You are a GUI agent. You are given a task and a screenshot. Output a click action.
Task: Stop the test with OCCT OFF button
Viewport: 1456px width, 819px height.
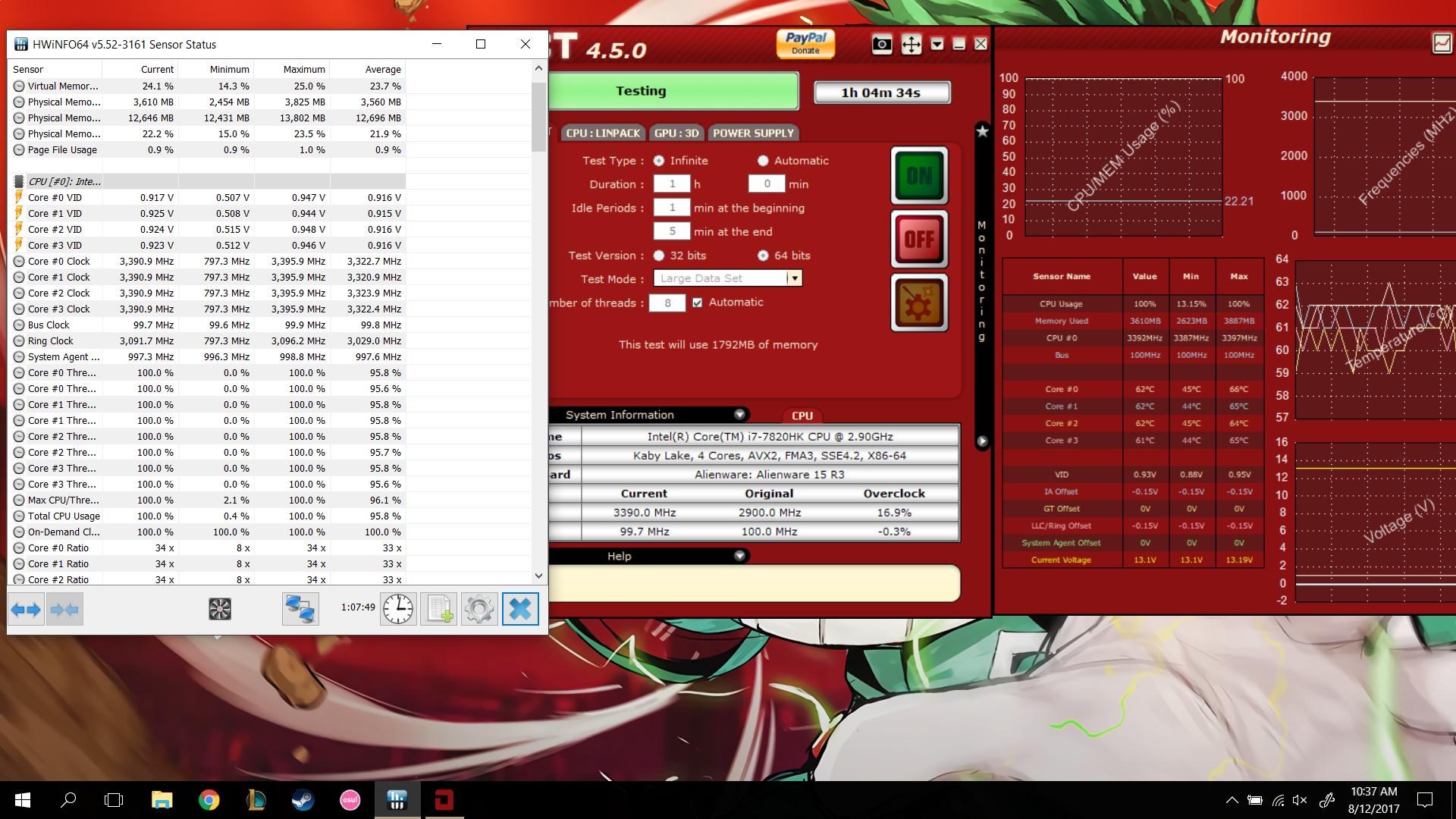click(x=919, y=240)
